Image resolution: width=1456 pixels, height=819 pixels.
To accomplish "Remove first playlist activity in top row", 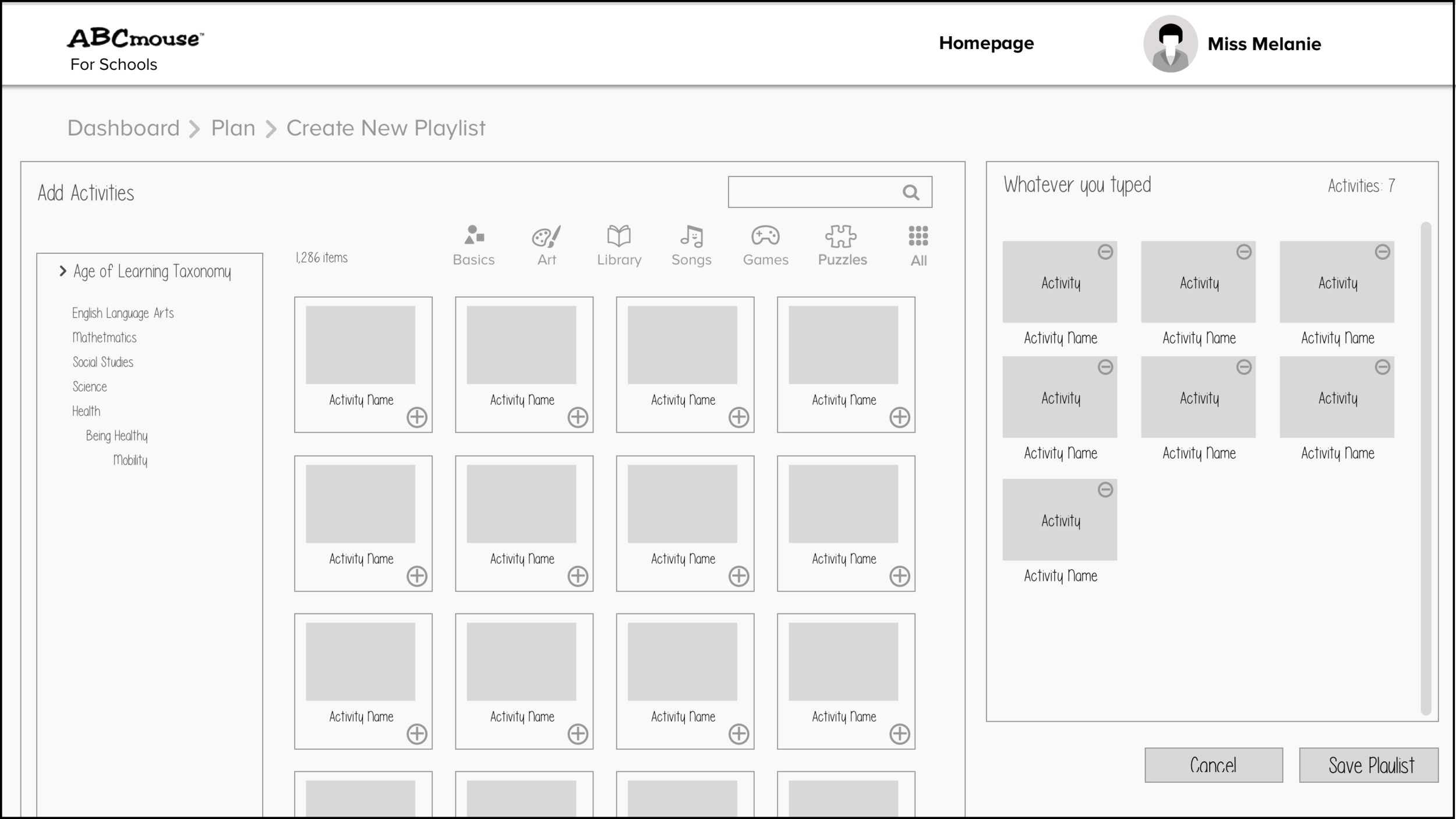I will point(1105,252).
